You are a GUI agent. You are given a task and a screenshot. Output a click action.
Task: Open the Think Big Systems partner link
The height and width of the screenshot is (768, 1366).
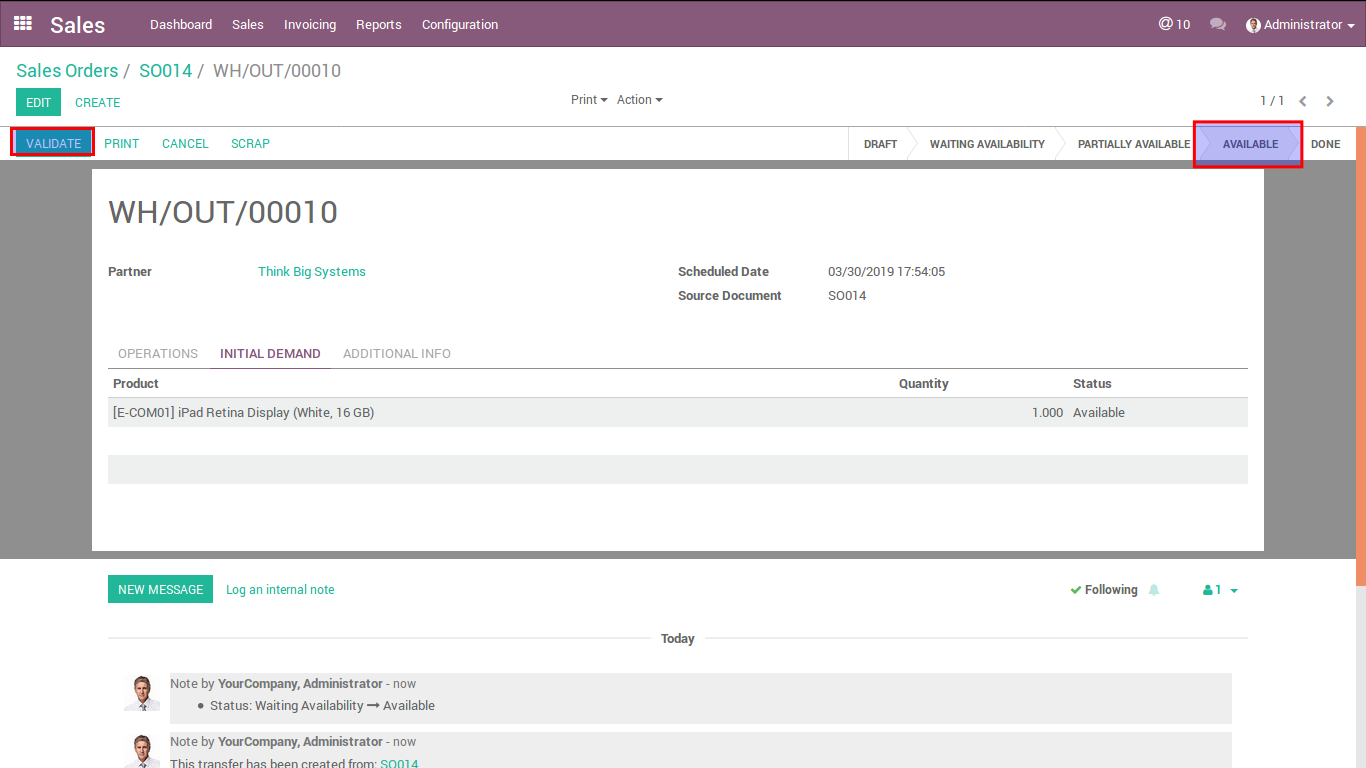(x=312, y=272)
